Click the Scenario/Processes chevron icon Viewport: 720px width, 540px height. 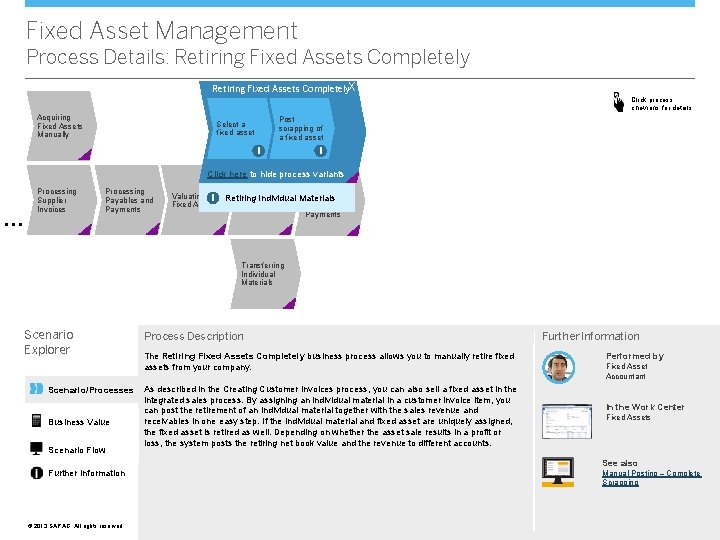tap(36, 389)
